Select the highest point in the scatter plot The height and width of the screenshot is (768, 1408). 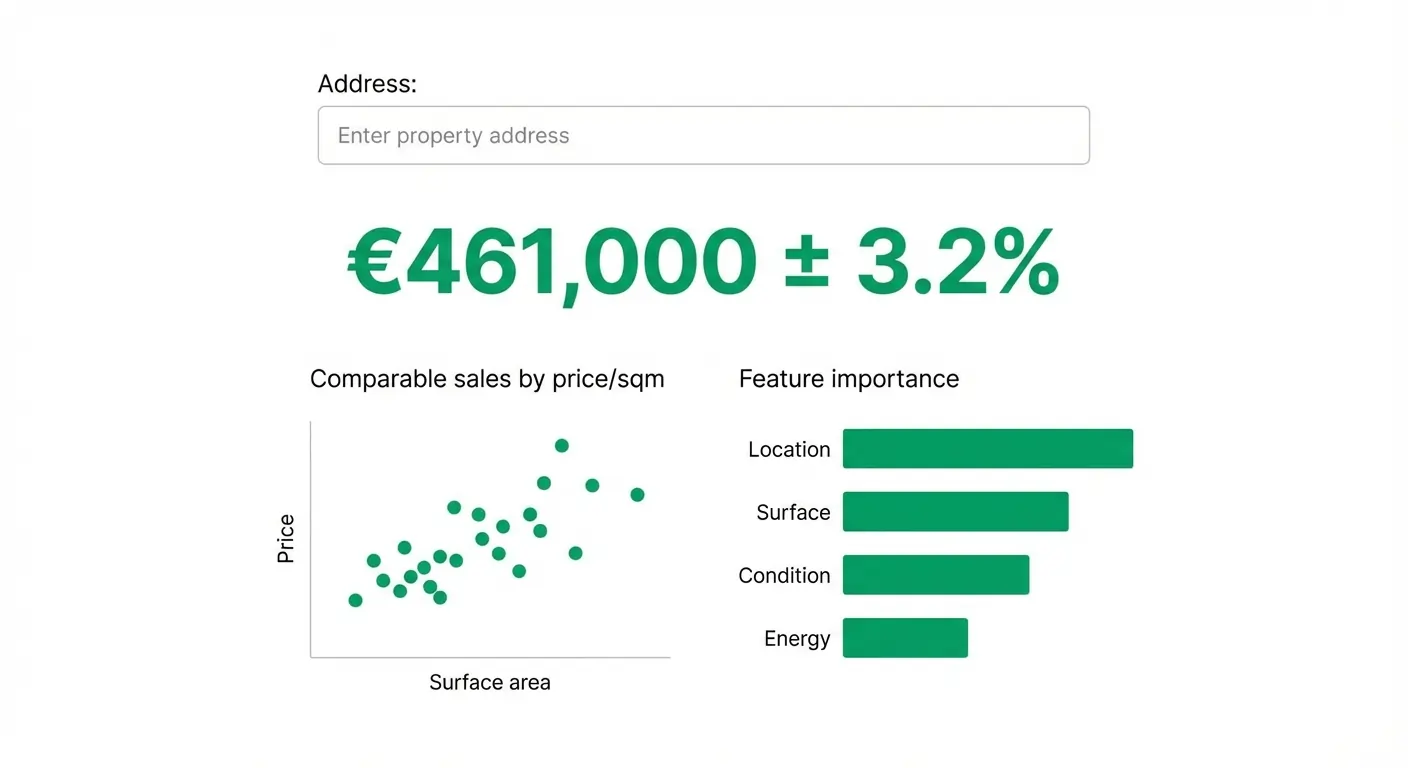562,446
